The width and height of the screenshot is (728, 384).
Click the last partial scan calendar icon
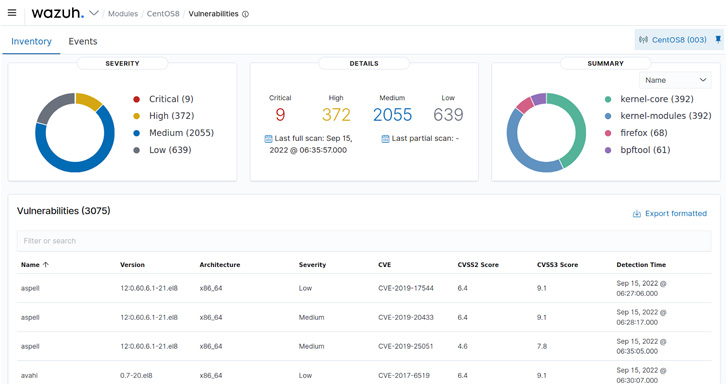pos(385,138)
